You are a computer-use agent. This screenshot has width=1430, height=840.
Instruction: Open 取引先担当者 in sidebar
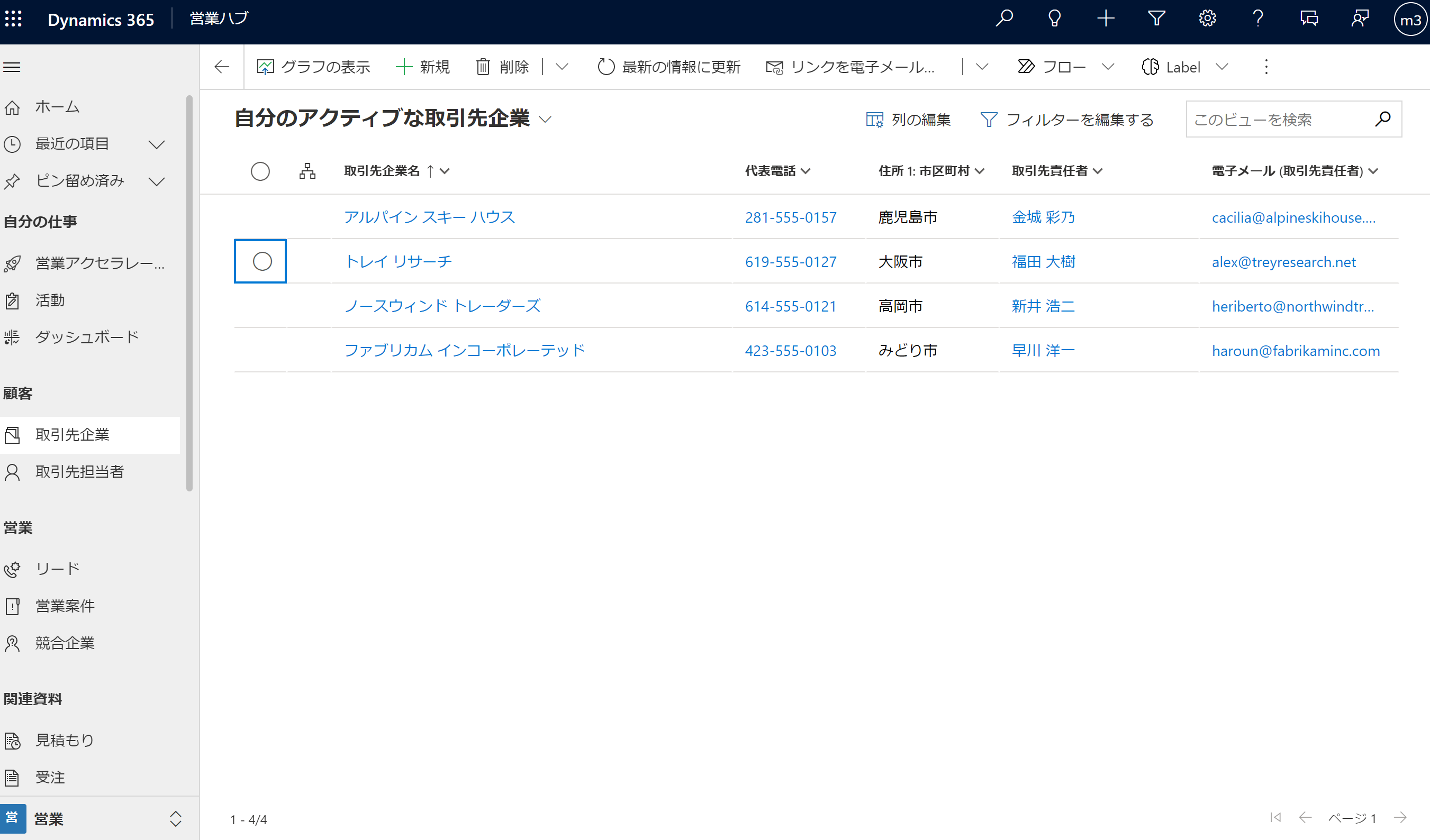(89, 472)
